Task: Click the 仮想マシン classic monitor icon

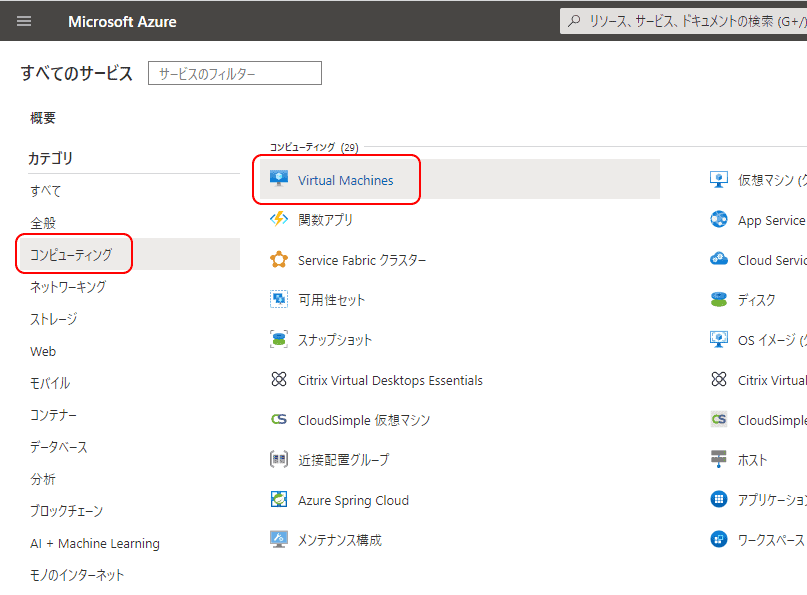Action: [x=719, y=179]
